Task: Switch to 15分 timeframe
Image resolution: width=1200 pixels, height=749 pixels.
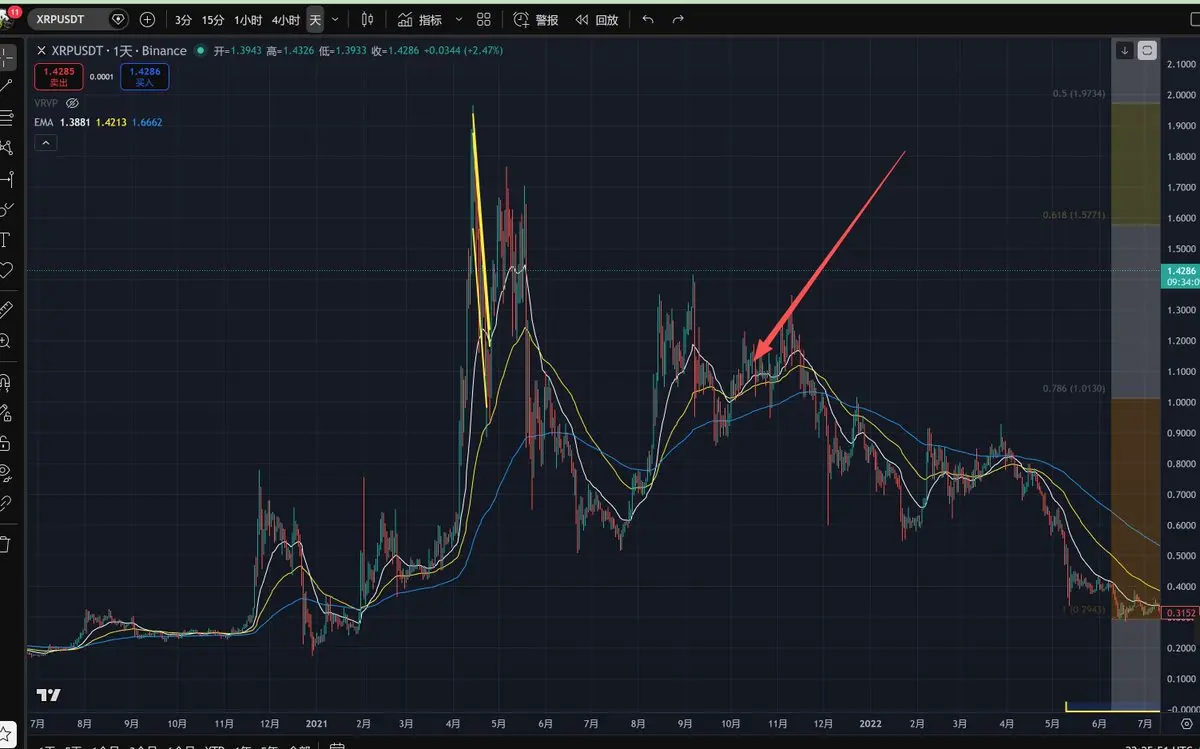Action: pyautogui.click(x=213, y=20)
